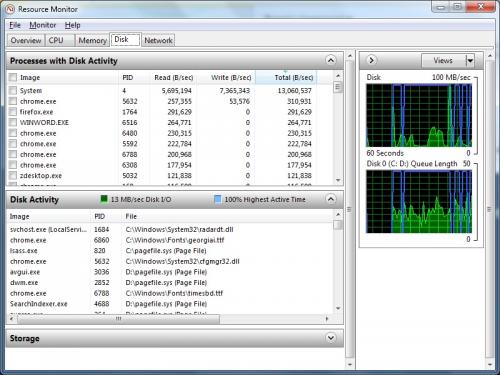Click the green Disk I/O color indicator
The height and width of the screenshot is (375, 500).
104,199
